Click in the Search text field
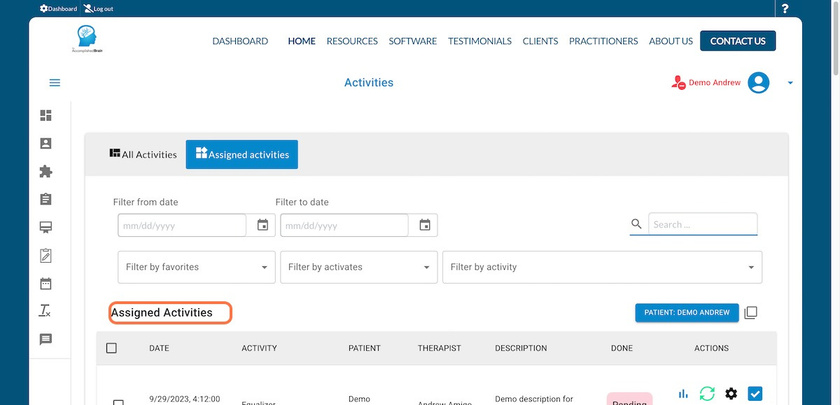 click(x=703, y=224)
